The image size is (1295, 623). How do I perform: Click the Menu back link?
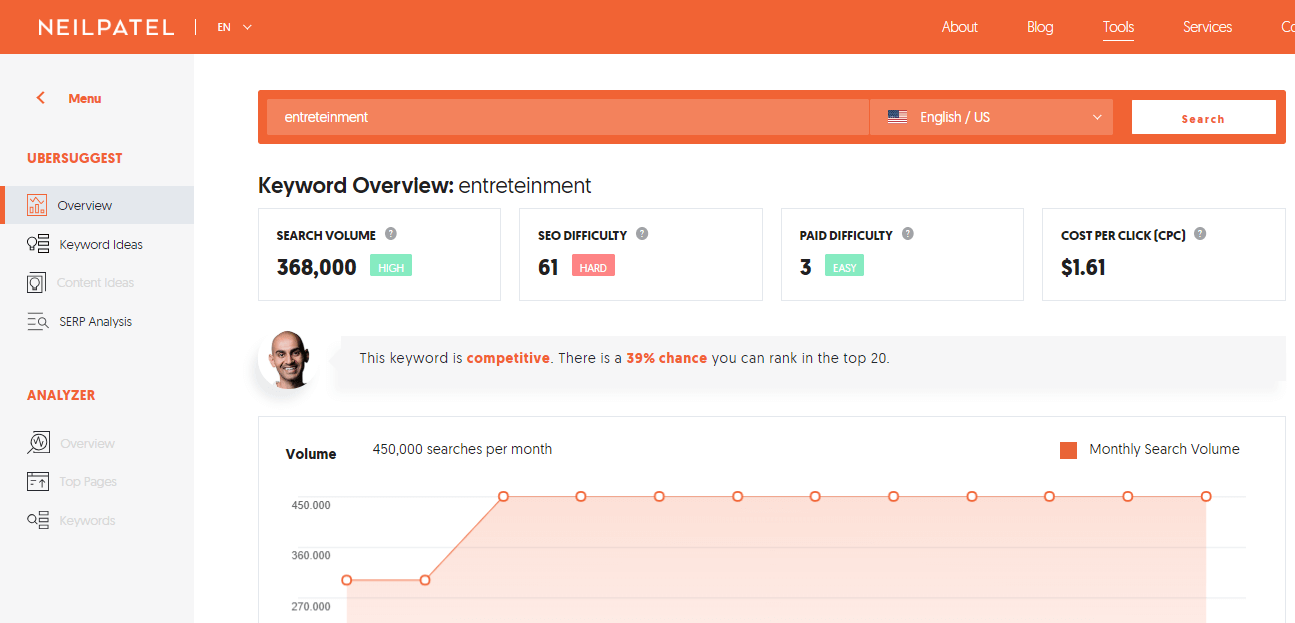click(84, 98)
